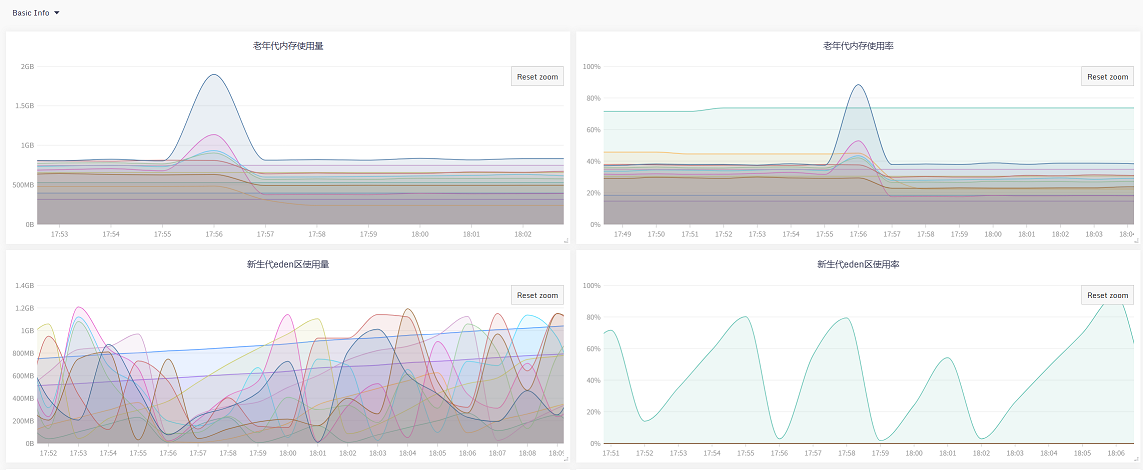Expand the Basic Info dropdown
This screenshot has width=1143, height=470.
(x=36, y=13)
